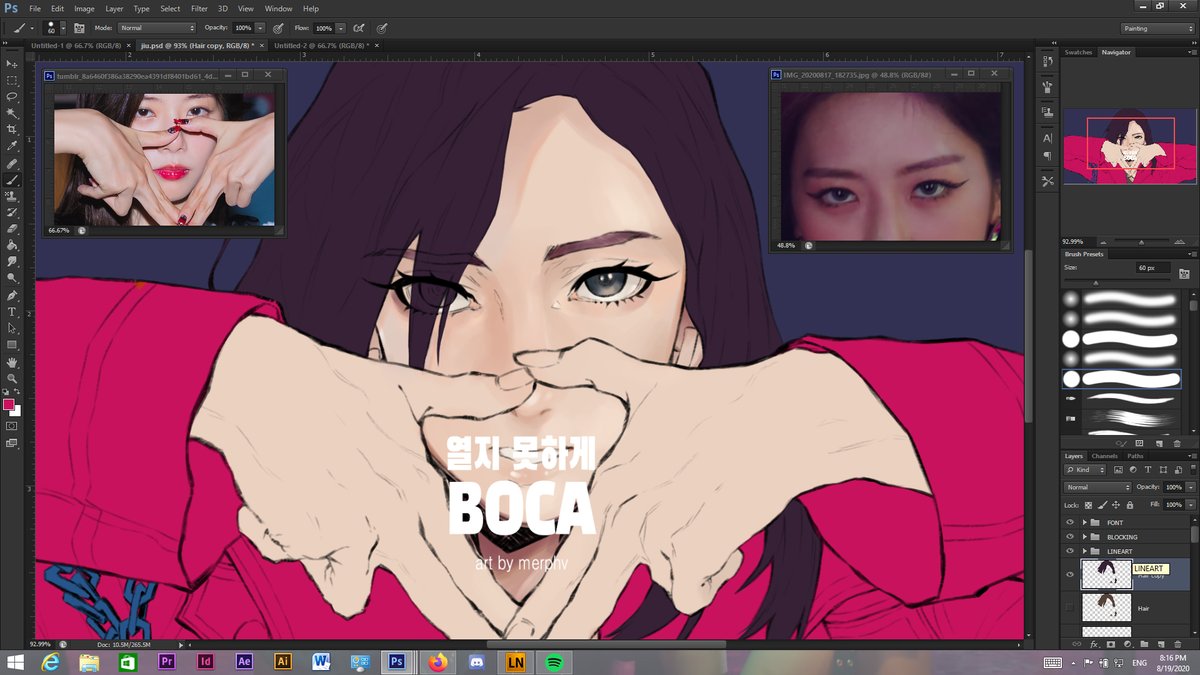Hide the Hair copy layer
This screenshot has height=675, width=1200.
1070,575
